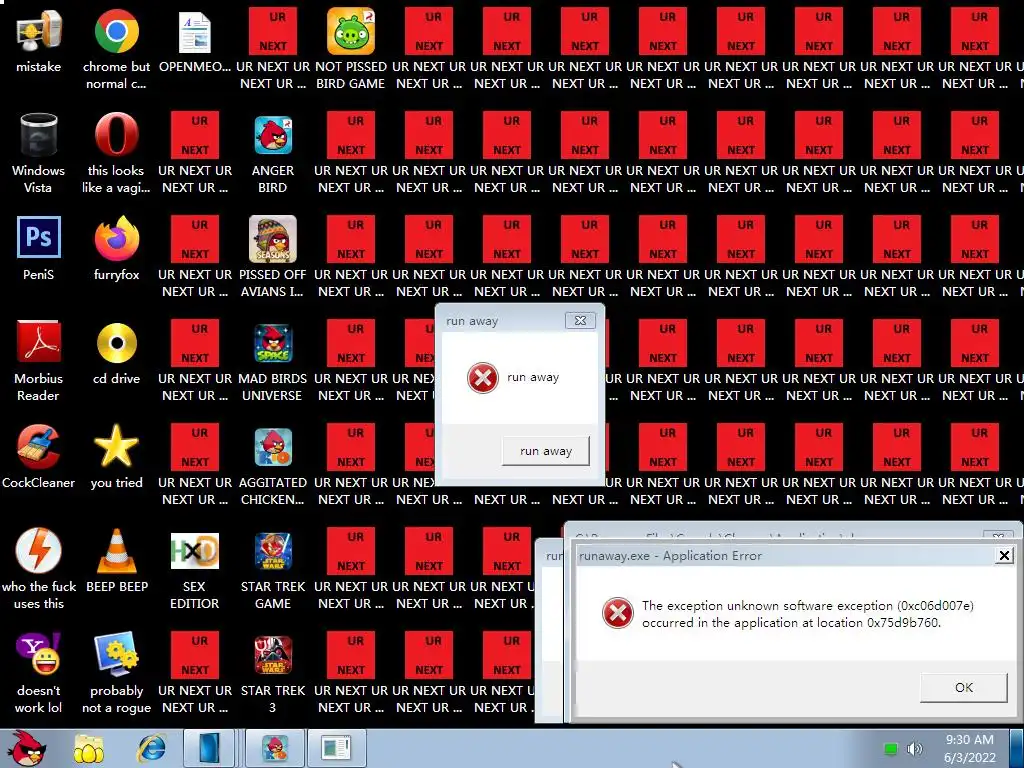Launch Internet Explorer from the taskbar
The height and width of the screenshot is (768, 1024).
(151, 748)
